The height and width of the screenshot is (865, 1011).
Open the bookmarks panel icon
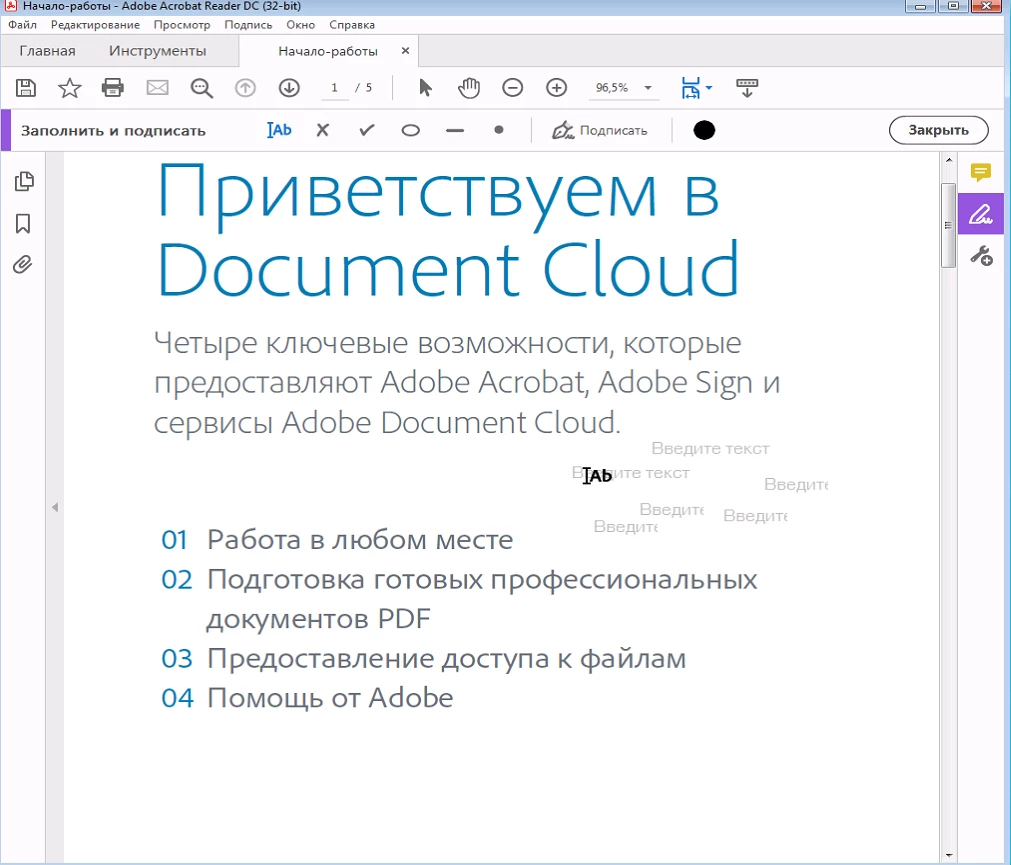(x=23, y=224)
